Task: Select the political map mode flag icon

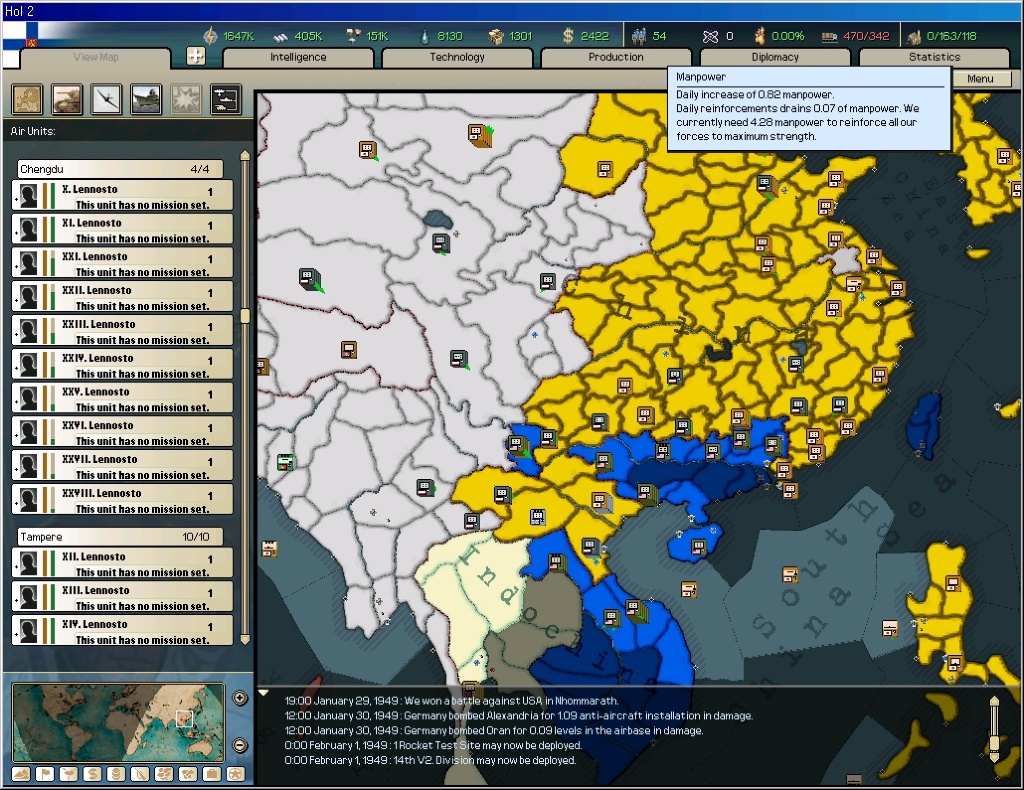Action: point(45,774)
